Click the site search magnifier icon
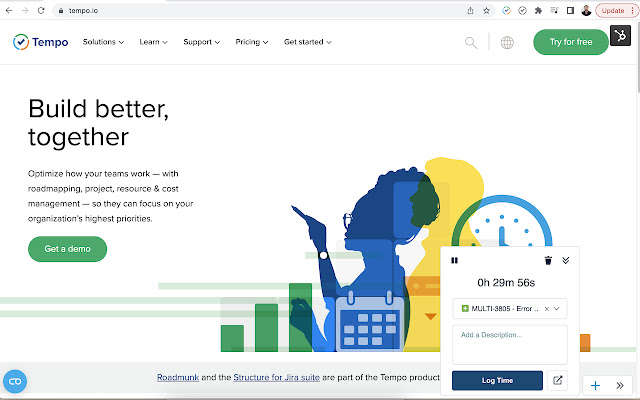This screenshot has width=640, height=400. [x=471, y=42]
